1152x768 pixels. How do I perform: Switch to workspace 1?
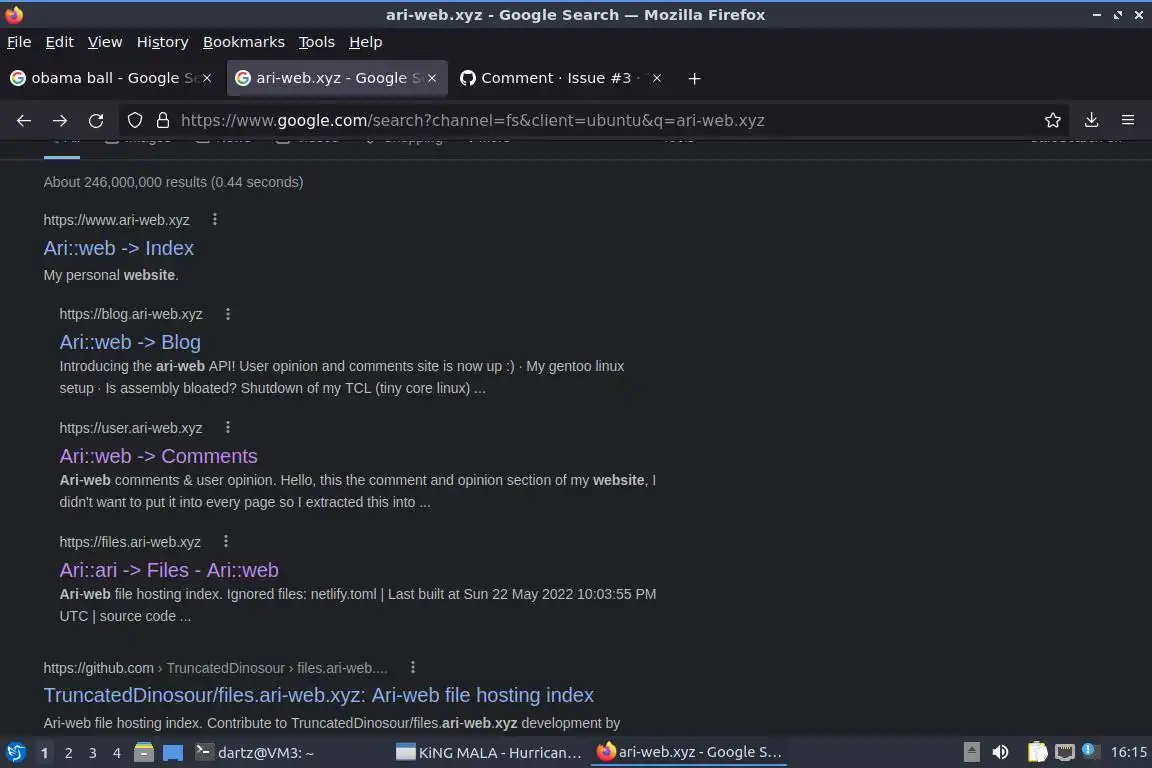[x=45, y=753]
